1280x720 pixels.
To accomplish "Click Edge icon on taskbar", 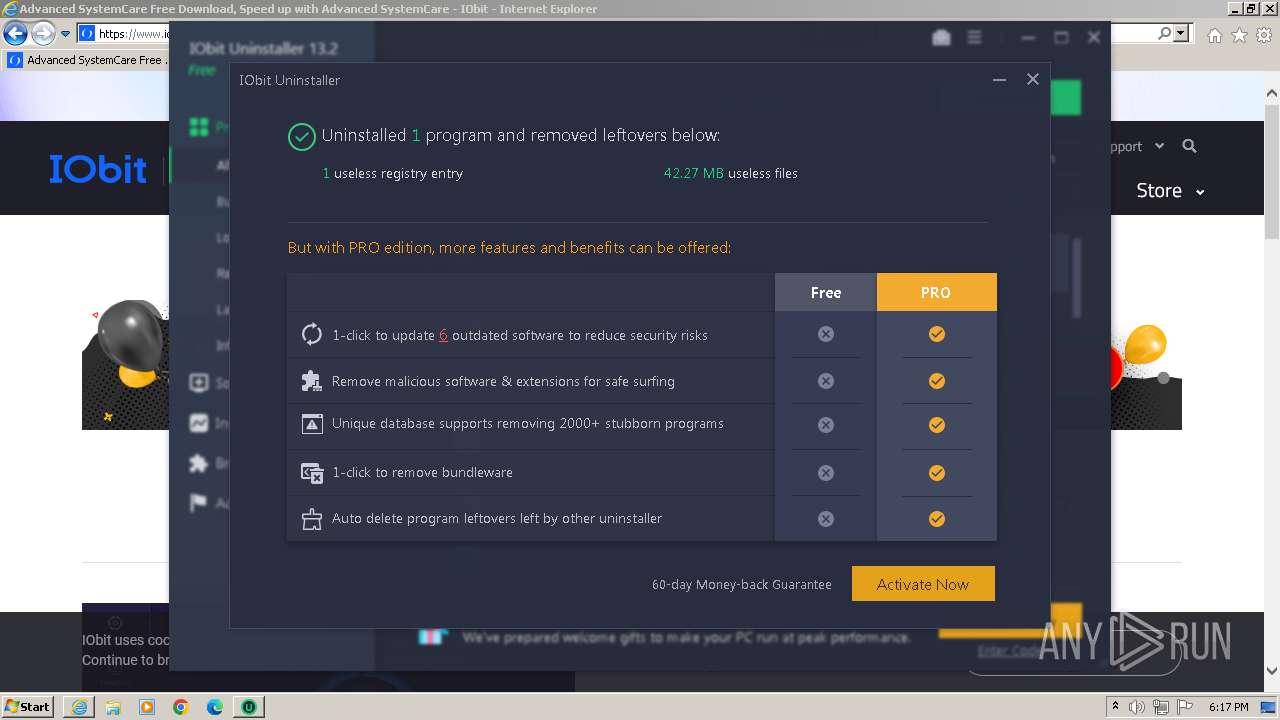I will point(215,707).
